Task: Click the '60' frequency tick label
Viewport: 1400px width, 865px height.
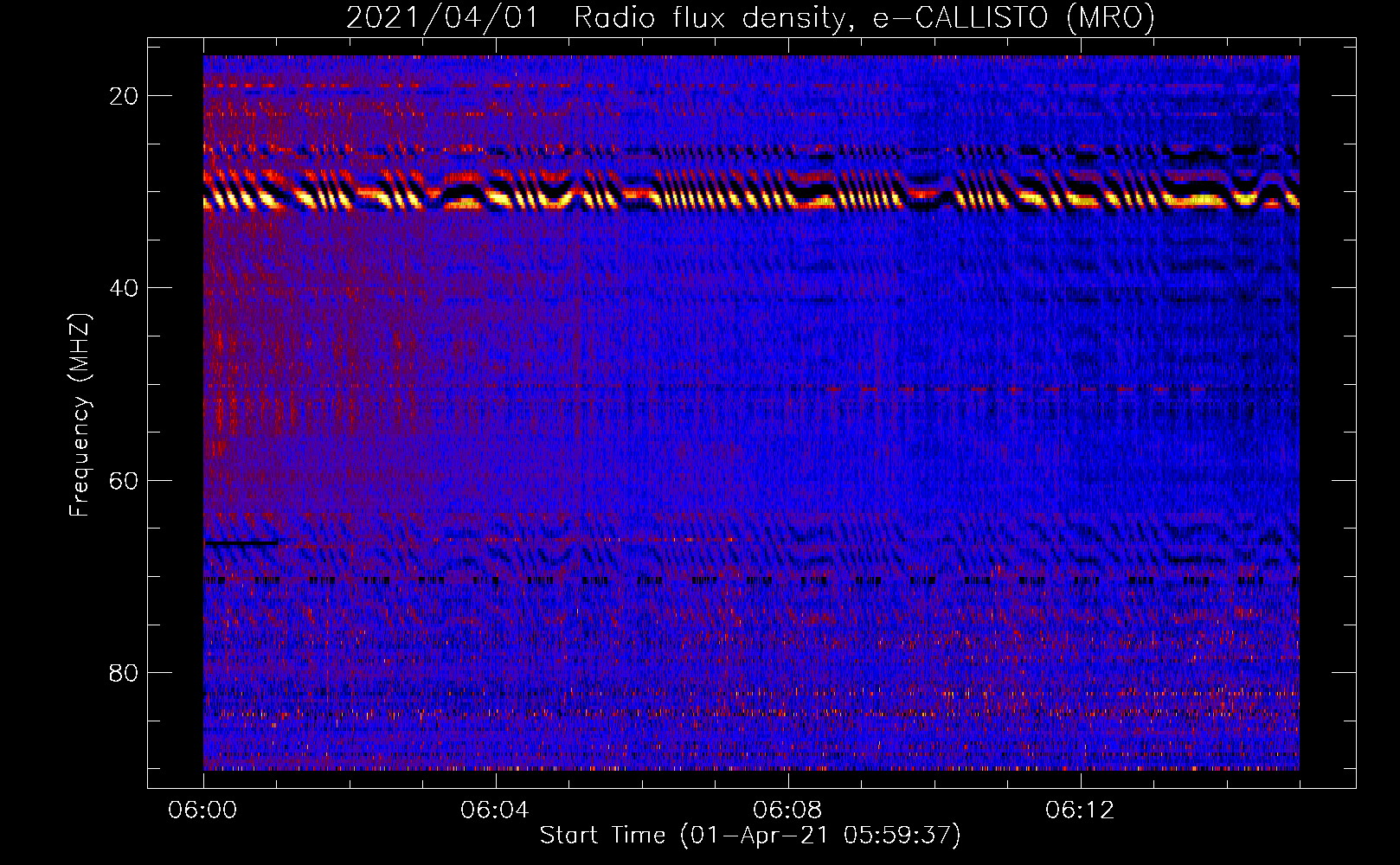Action: tap(124, 480)
